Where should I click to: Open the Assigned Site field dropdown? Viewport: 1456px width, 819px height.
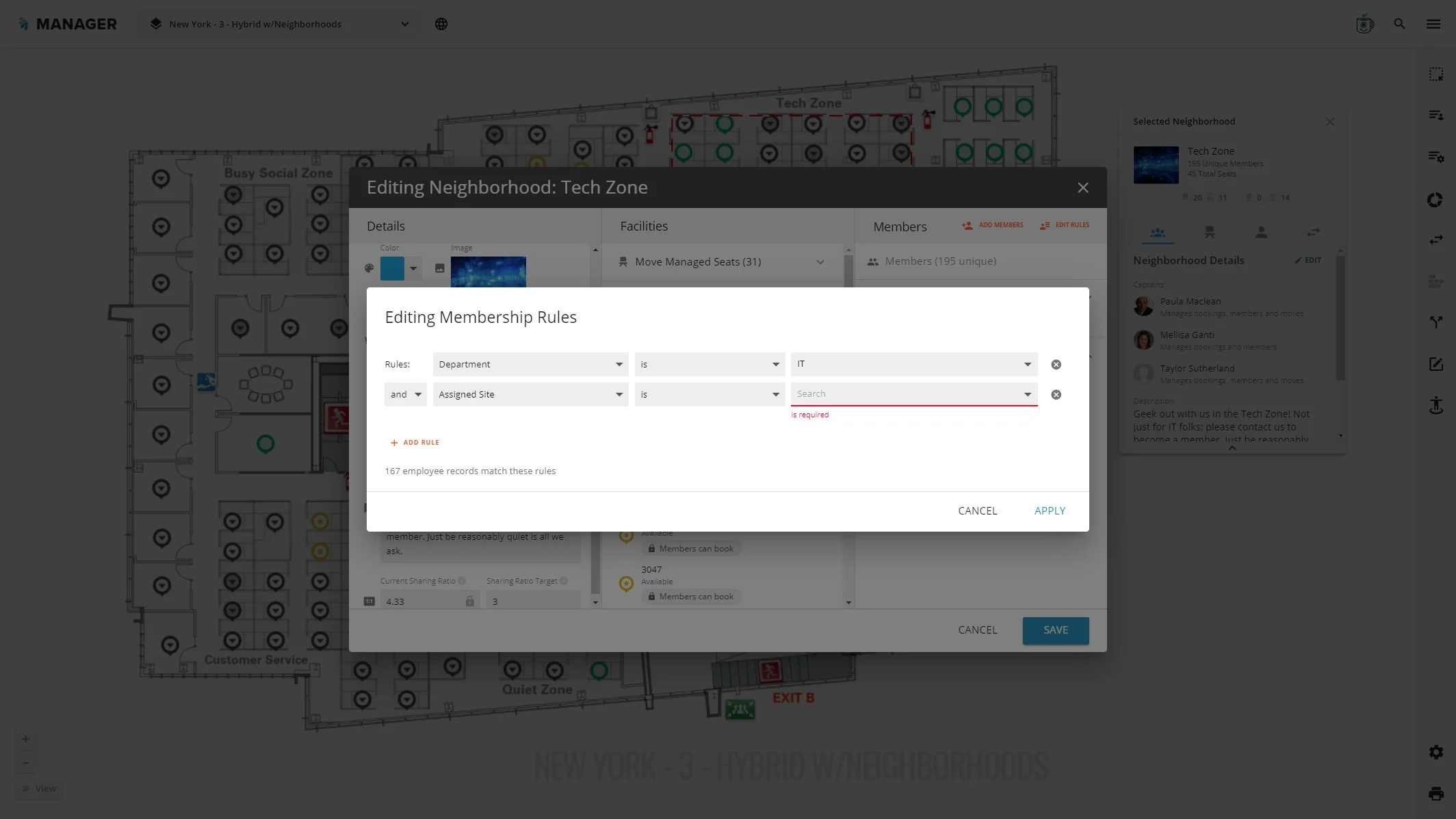pos(530,395)
